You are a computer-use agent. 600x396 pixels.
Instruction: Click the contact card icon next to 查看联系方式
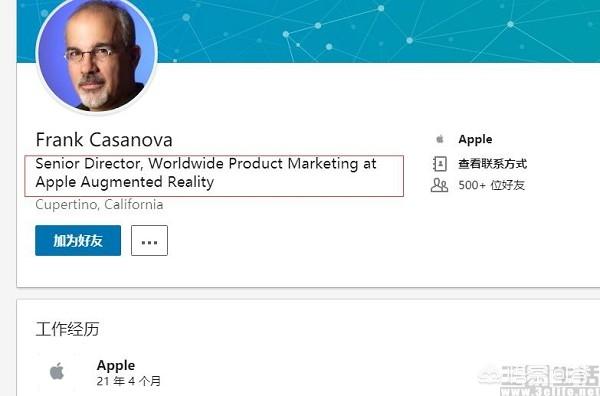click(440, 164)
